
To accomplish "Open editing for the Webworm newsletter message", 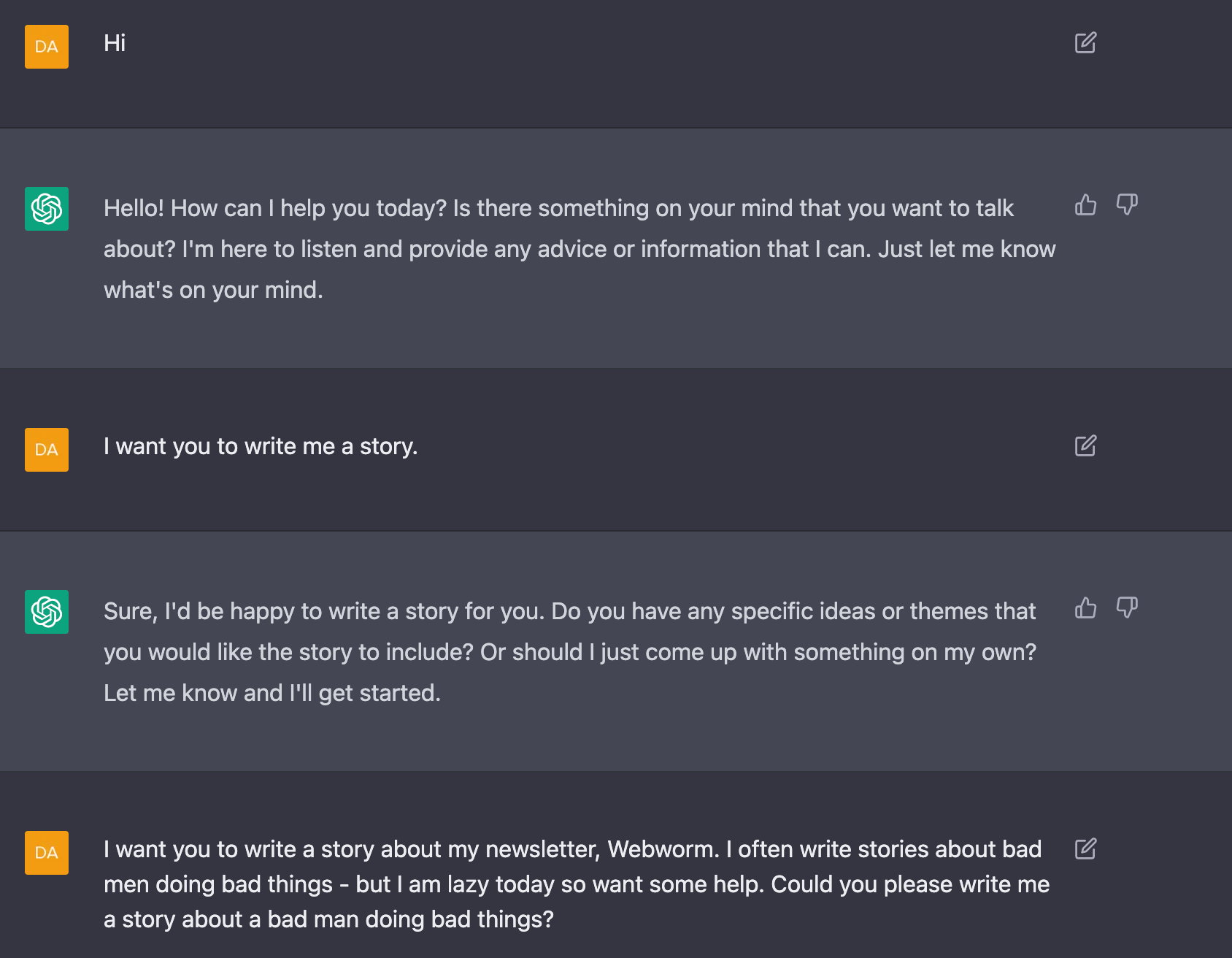I will (1087, 849).
